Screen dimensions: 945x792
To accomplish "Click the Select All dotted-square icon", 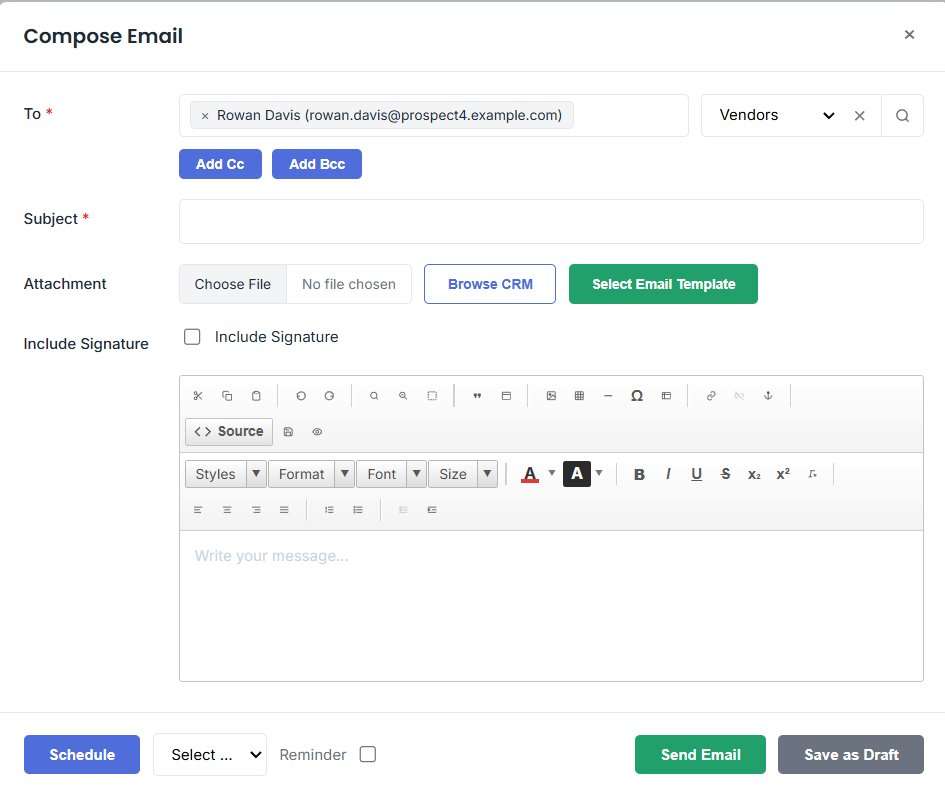I will pos(432,396).
